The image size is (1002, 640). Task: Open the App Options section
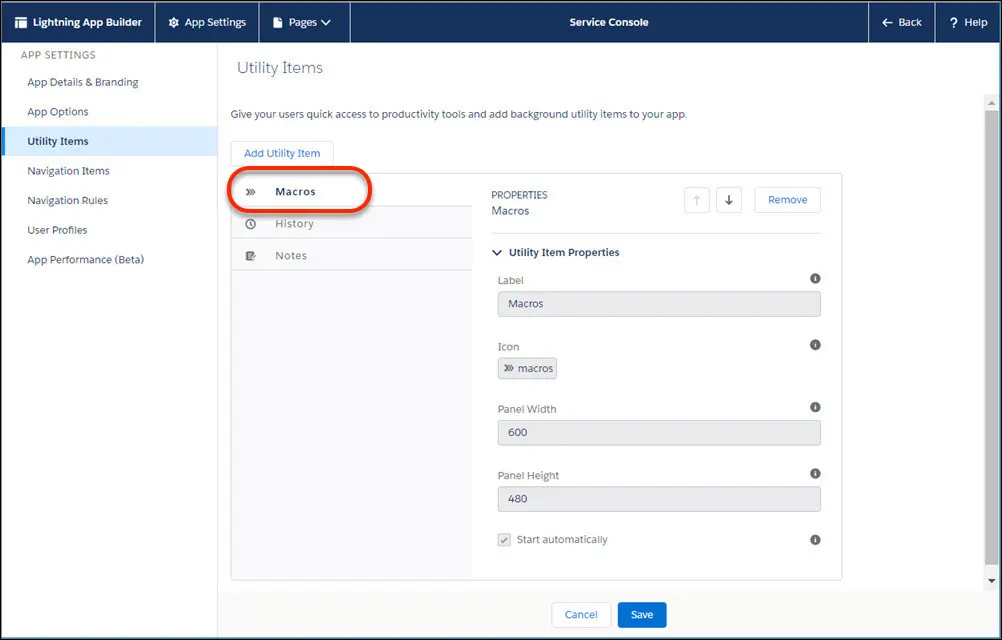58,112
